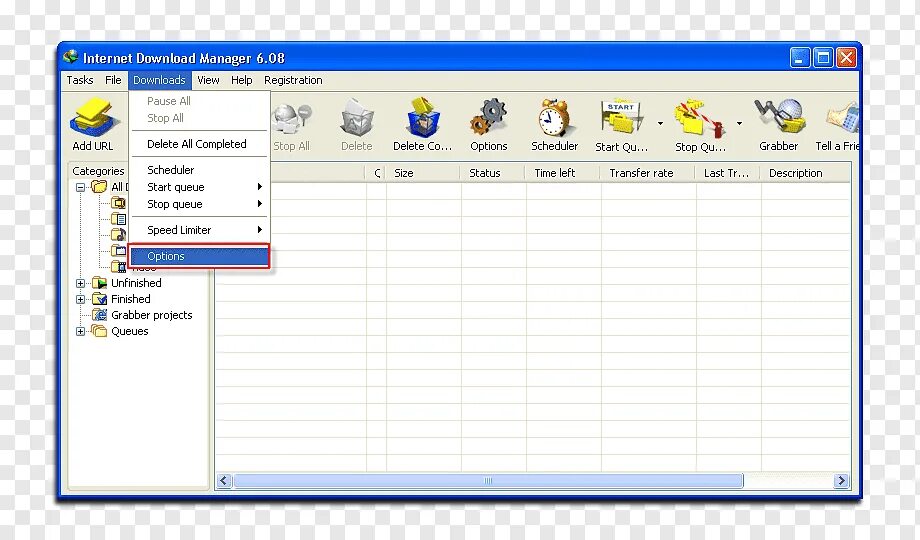Open the Speed Limiter submenu
The width and height of the screenshot is (920, 540).
[199, 230]
